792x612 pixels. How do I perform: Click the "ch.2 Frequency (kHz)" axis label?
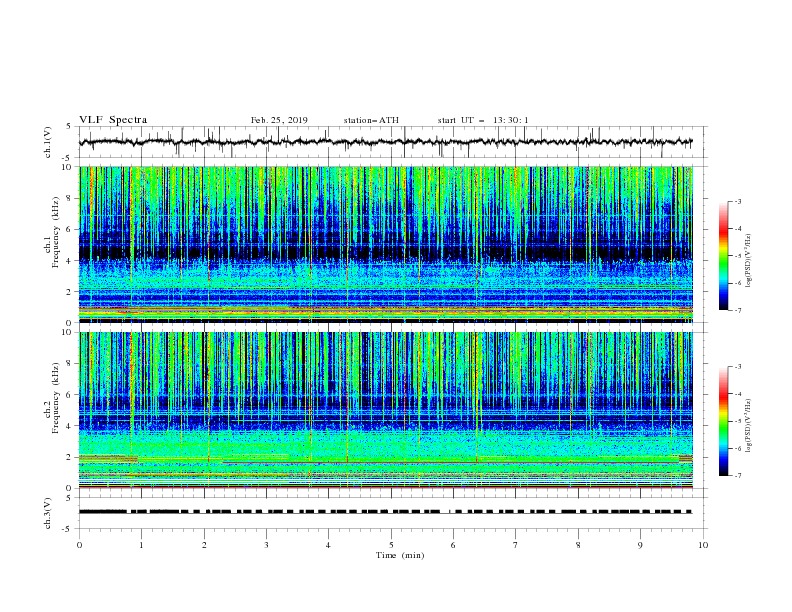tap(51, 398)
